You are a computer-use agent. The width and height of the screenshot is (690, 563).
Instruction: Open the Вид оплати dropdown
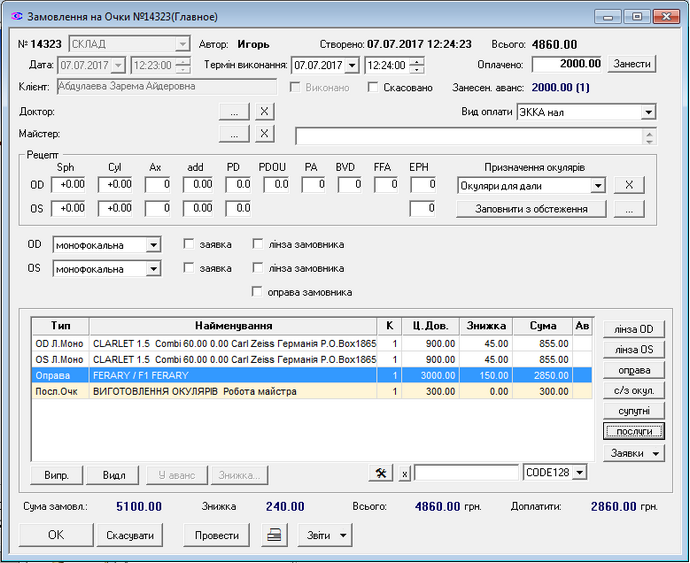pyautogui.click(x=648, y=112)
